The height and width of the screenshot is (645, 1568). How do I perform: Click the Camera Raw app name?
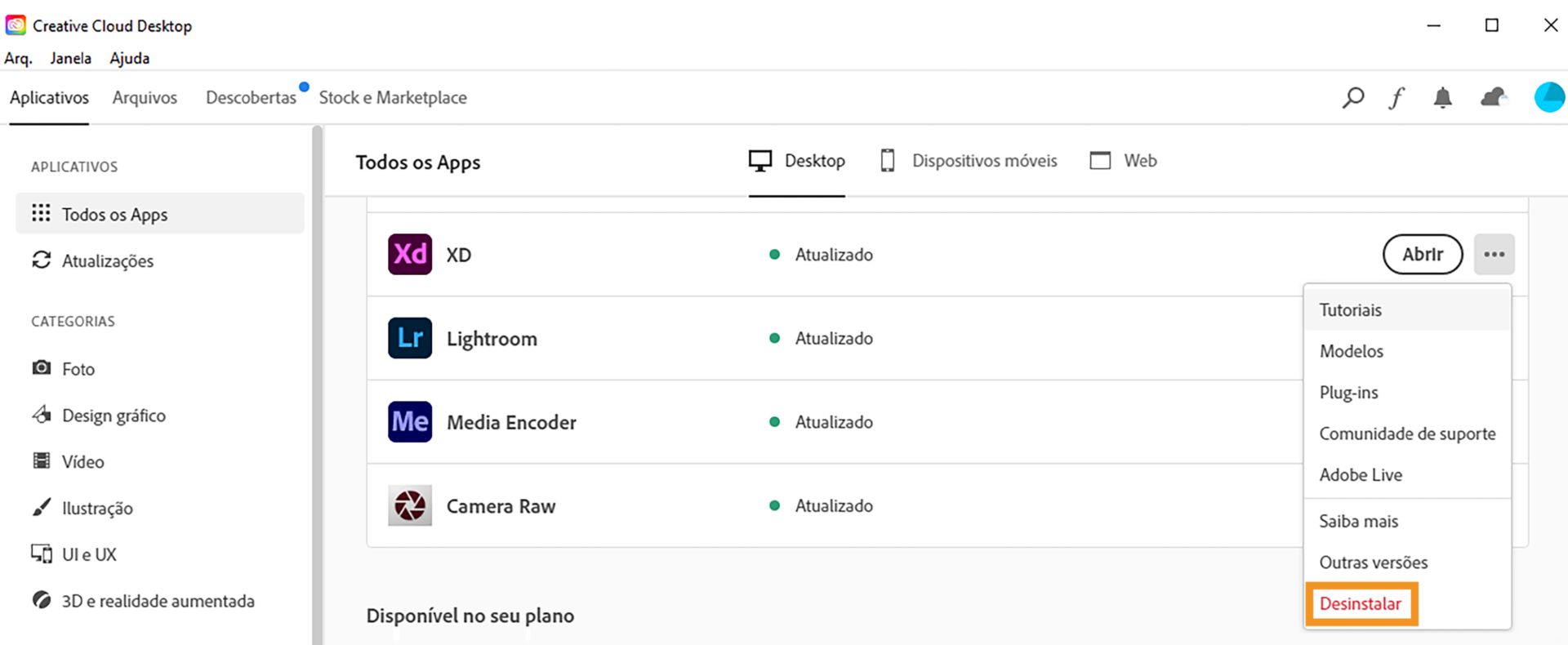(x=501, y=506)
